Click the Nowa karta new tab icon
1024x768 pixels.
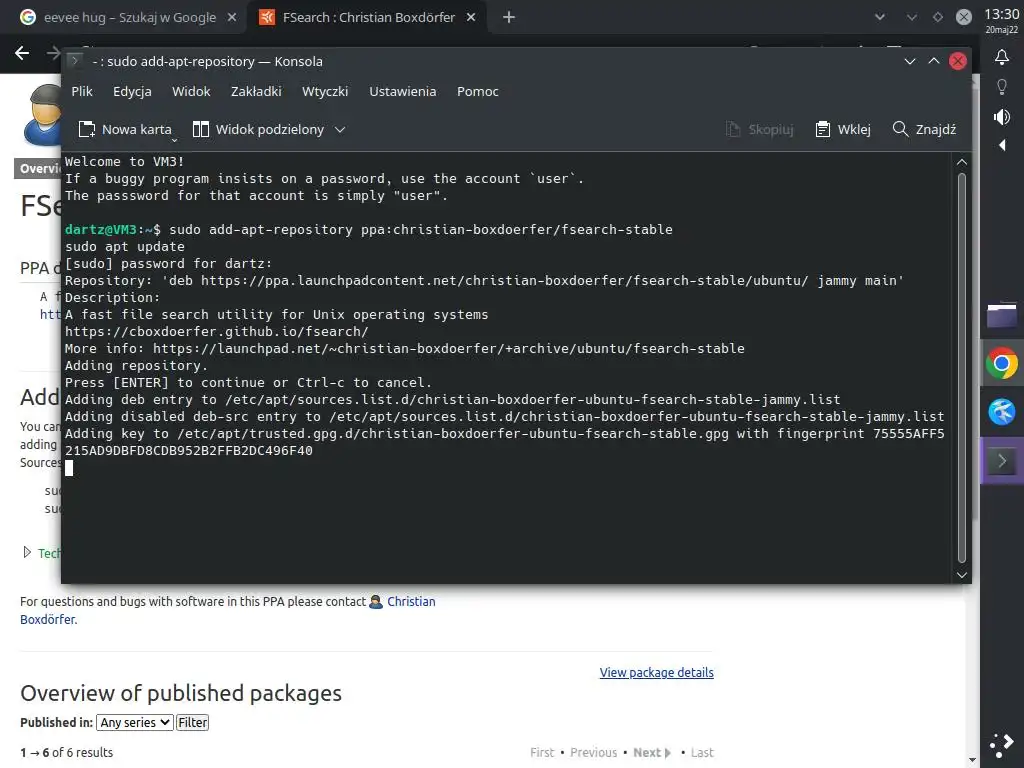(87, 129)
